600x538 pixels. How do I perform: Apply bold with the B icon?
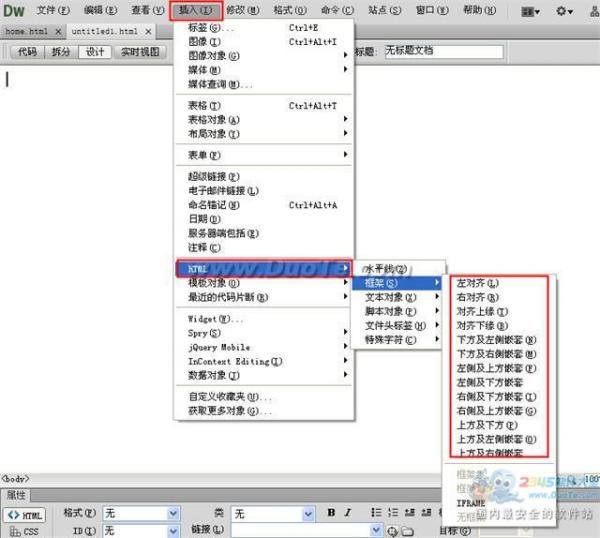331,512
